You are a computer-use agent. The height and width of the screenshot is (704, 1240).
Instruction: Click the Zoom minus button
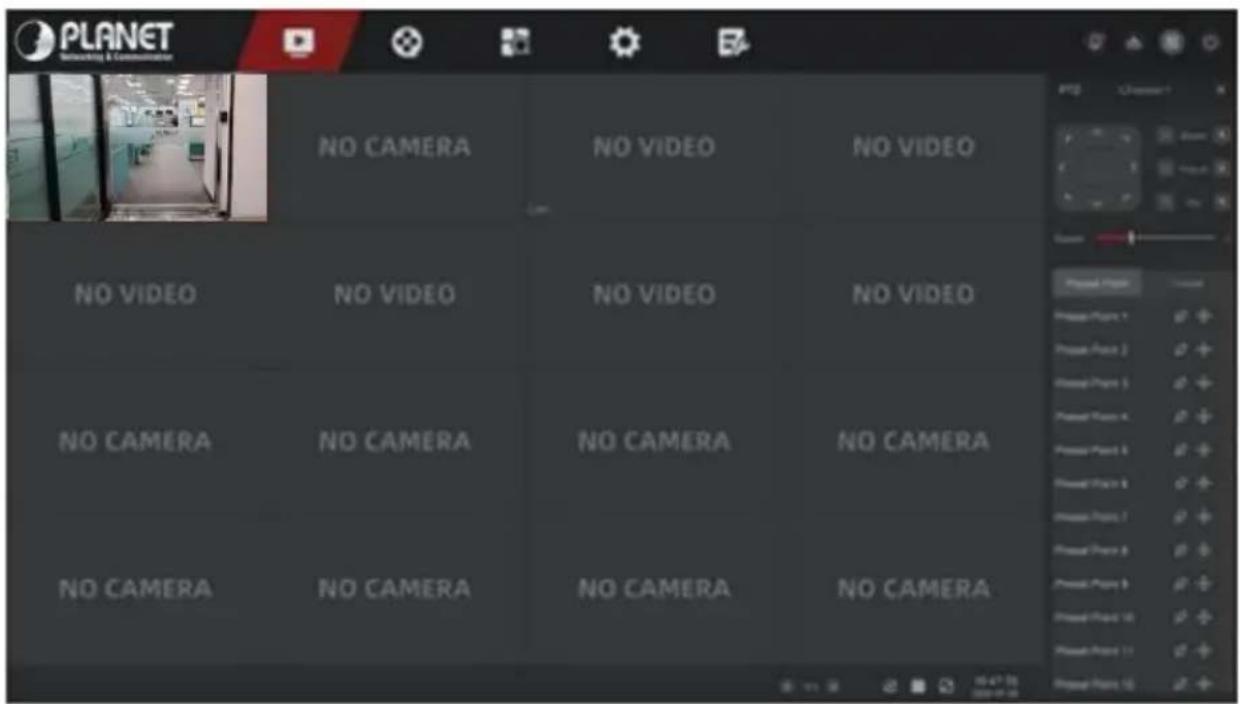click(1165, 135)
